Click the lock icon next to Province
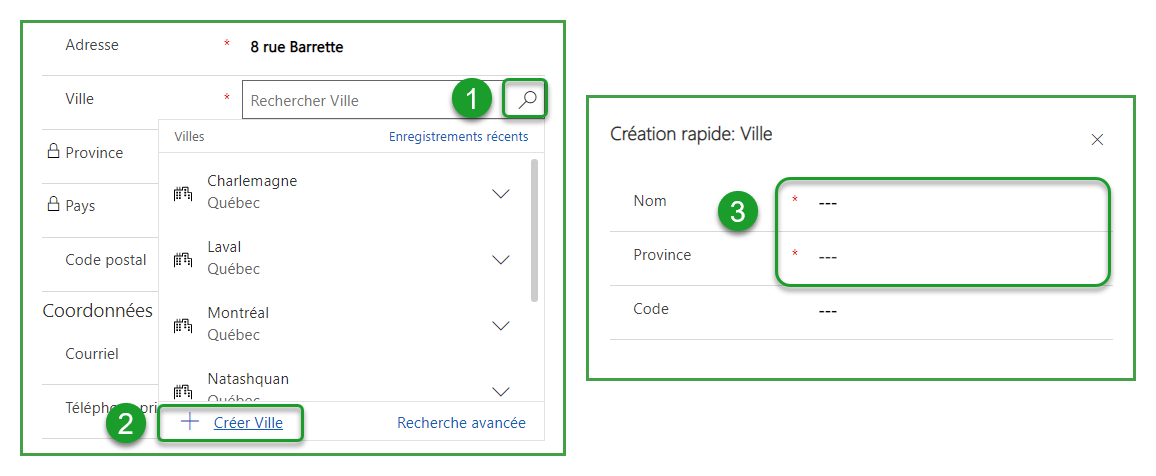 54,152
